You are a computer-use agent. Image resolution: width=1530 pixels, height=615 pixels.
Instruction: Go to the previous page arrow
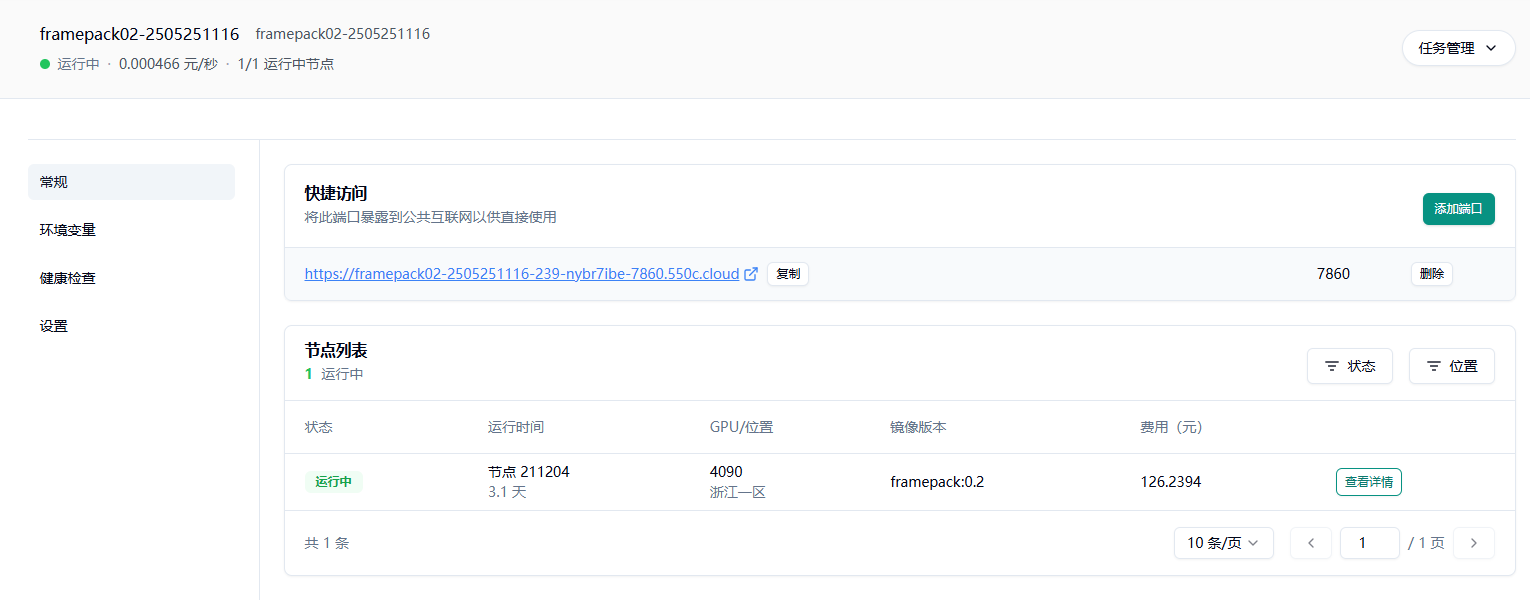click(x=1311, y=543)
